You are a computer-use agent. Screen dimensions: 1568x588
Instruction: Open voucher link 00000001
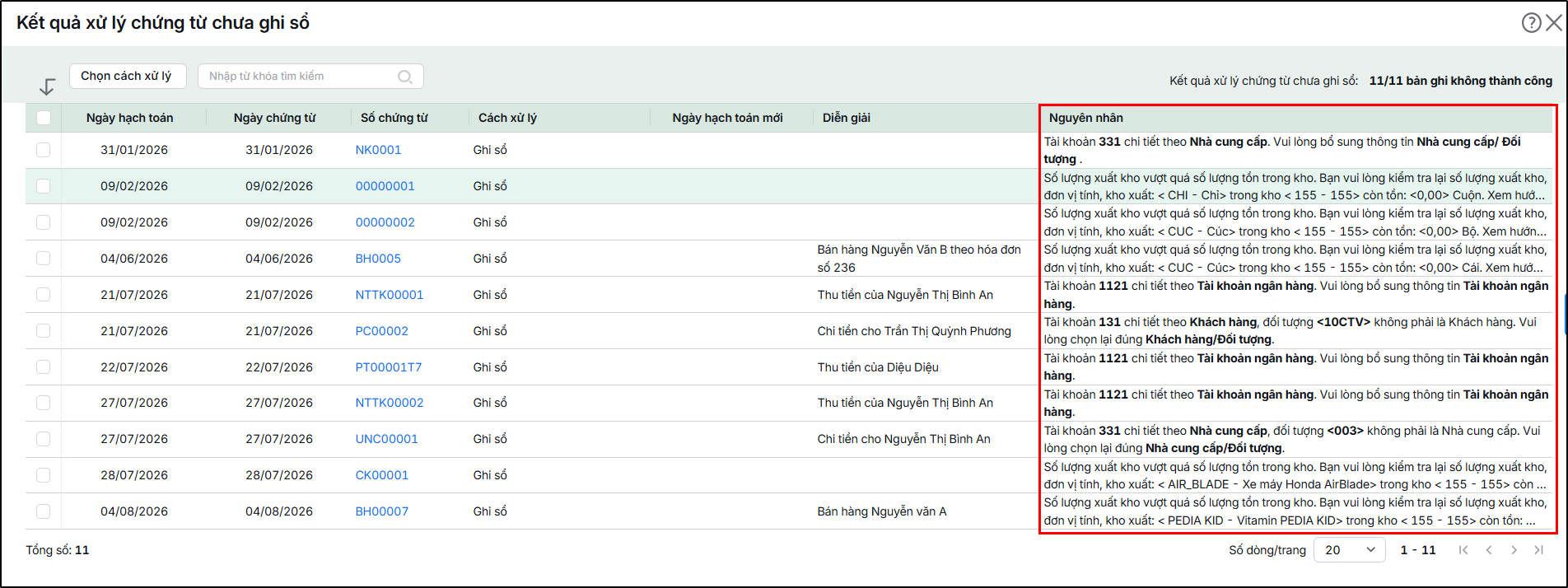pyautogui.click(x=385, y=186)
